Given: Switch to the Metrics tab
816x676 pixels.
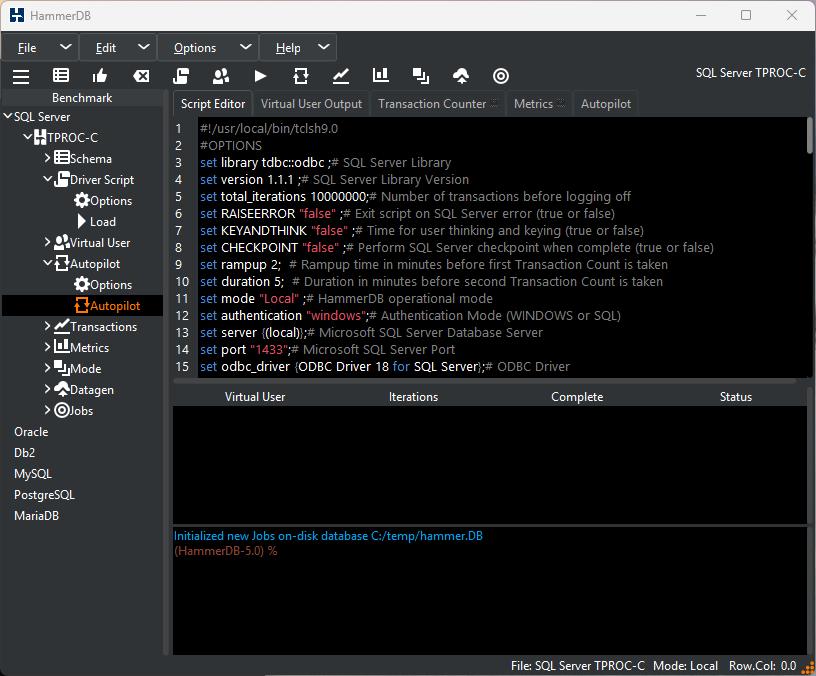Looking at the screenshot, I should (539, 104).
